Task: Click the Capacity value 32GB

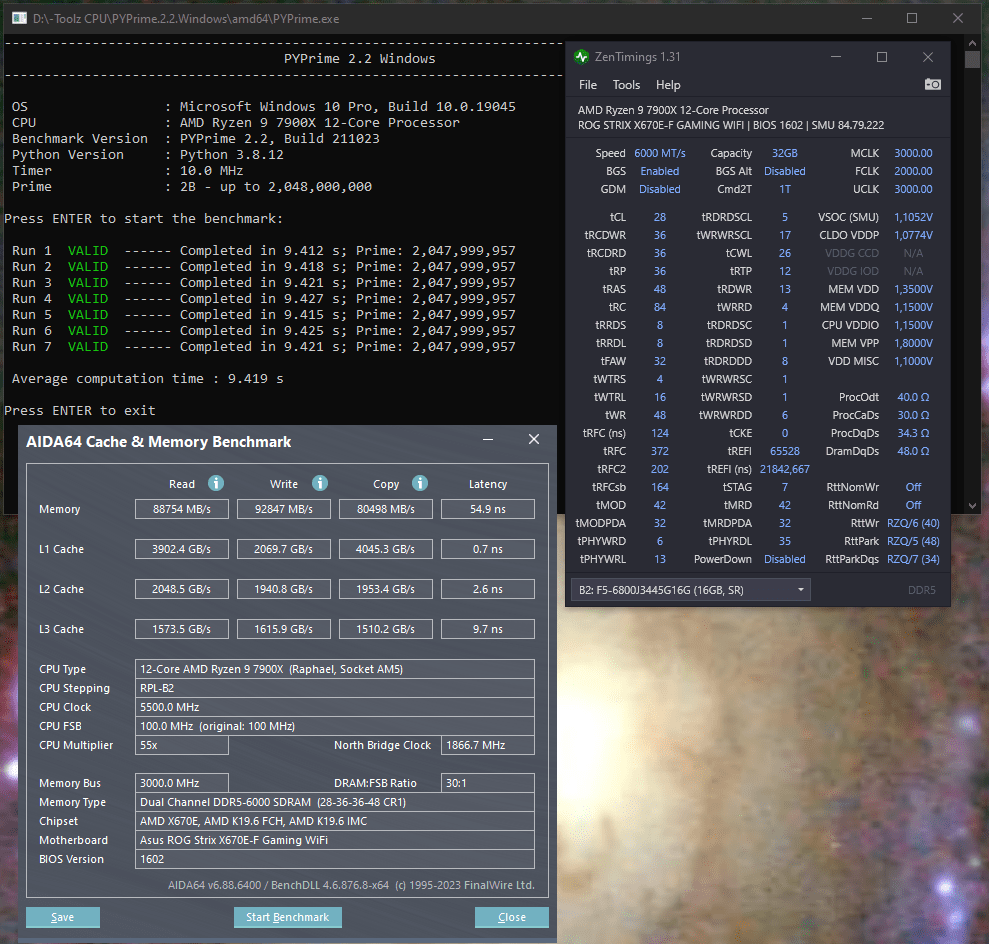Action: click(x=785, y=153)
